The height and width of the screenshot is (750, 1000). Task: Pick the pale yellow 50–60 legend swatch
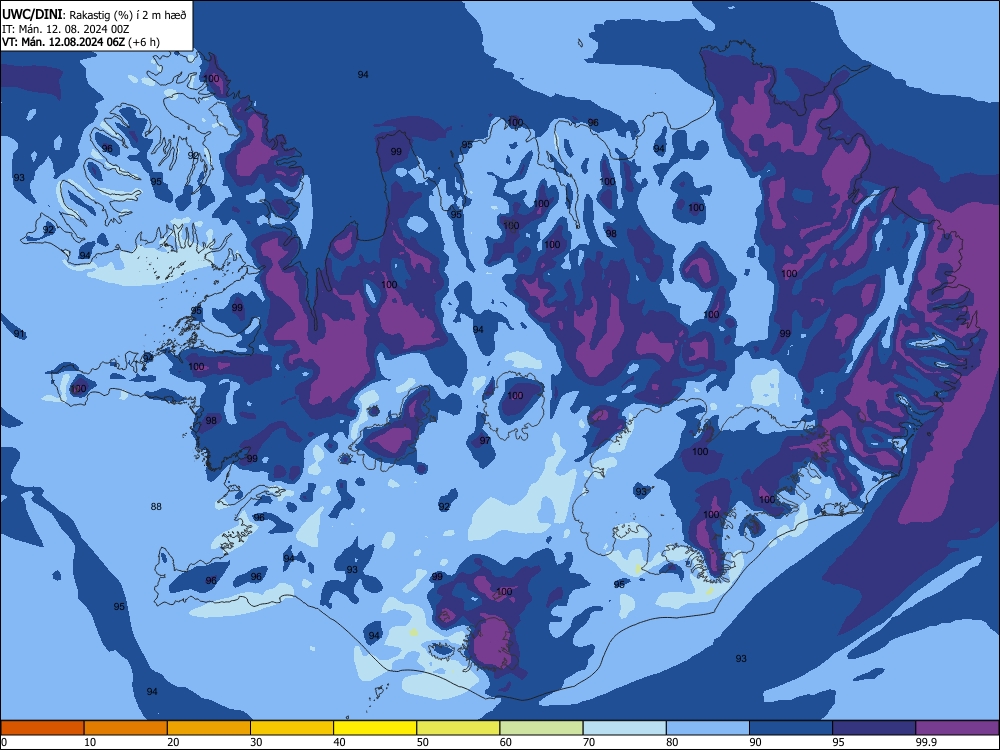tap(459, 728)
